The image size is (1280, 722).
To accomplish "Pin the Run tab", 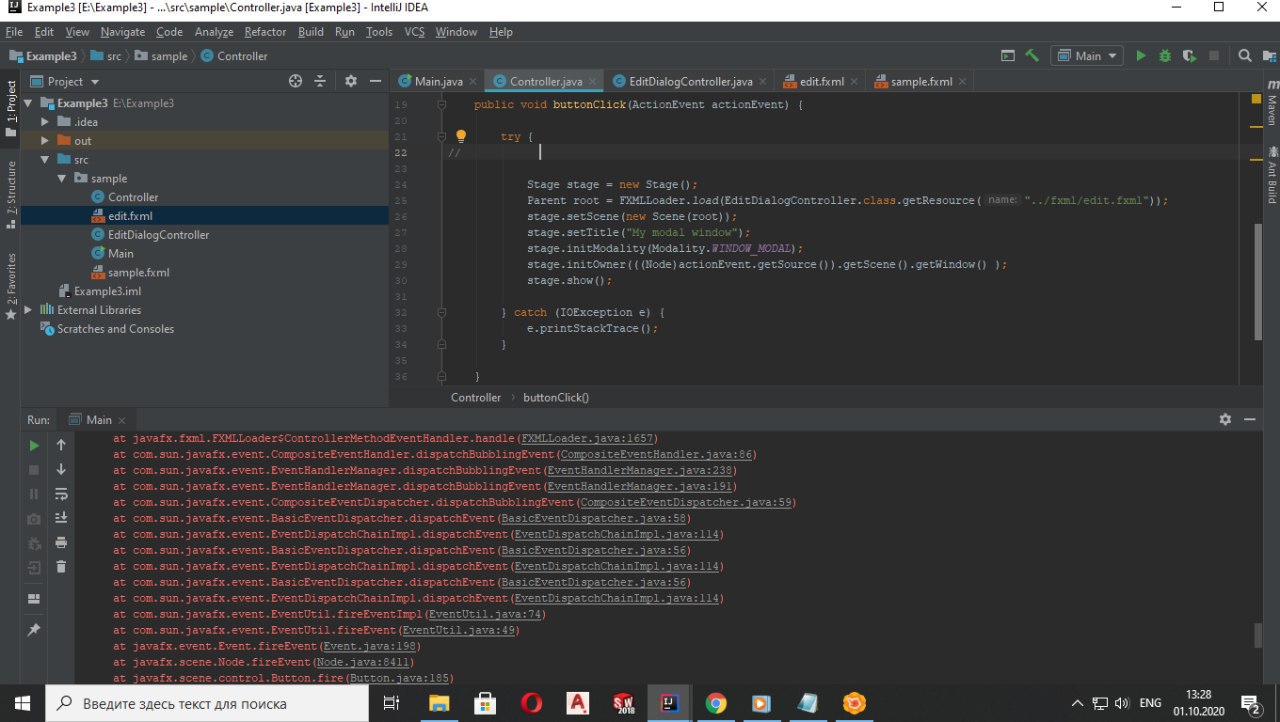I will click(34, 630).
